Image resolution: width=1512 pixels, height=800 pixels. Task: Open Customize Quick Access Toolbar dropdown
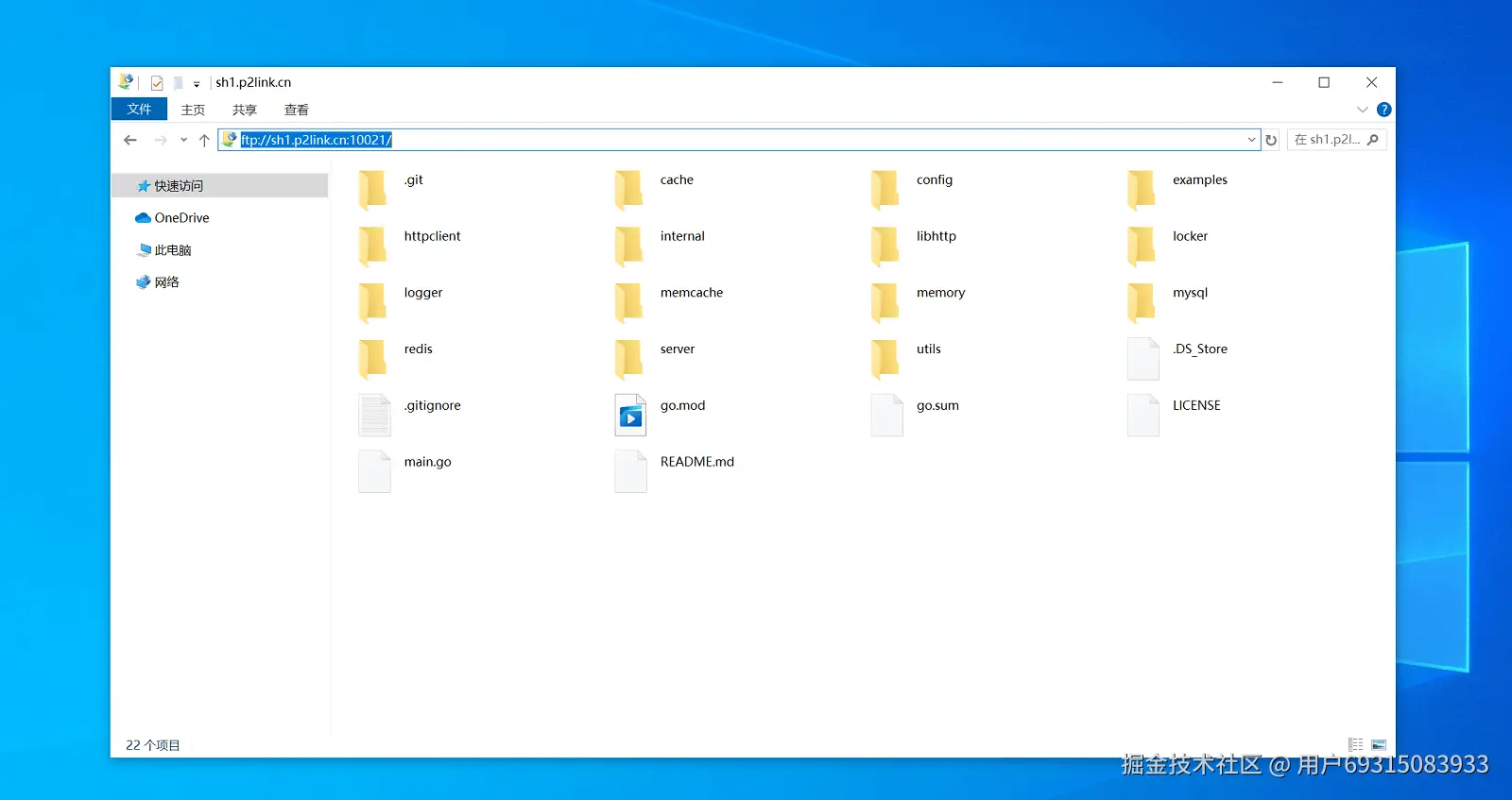(x=197, y=84)
